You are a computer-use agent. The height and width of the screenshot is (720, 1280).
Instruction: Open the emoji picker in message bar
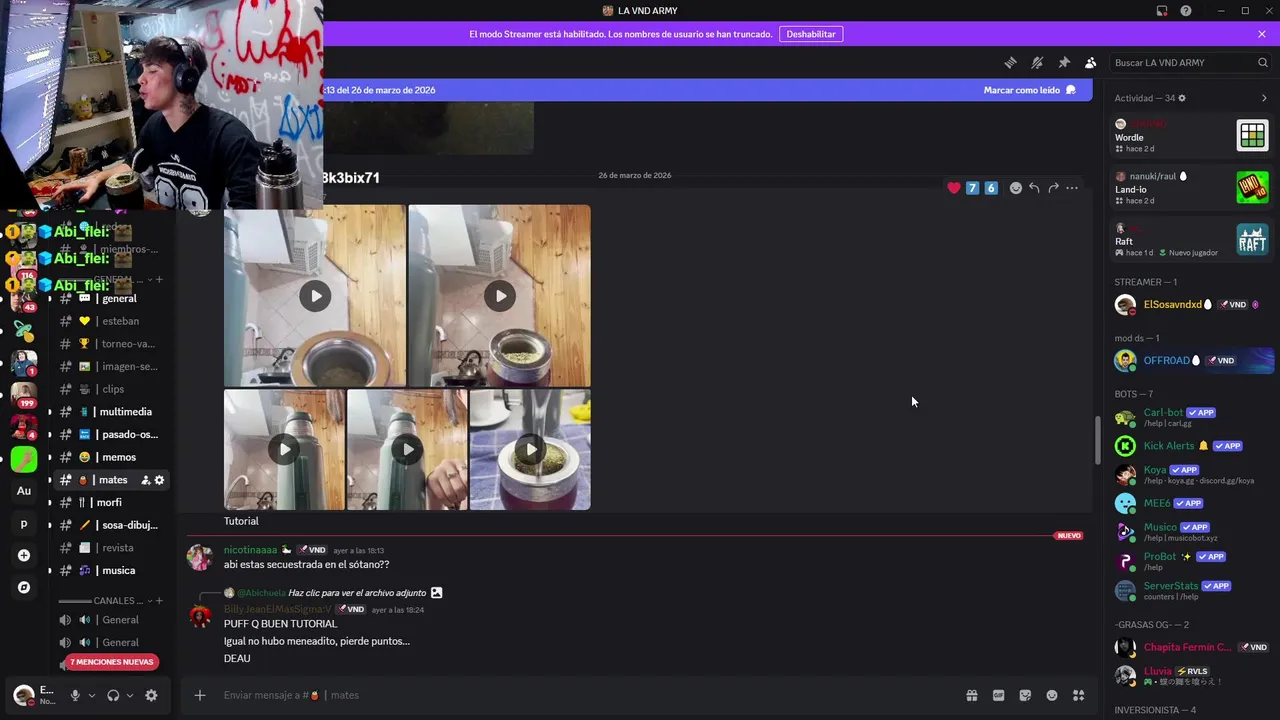click(1052, 695)
